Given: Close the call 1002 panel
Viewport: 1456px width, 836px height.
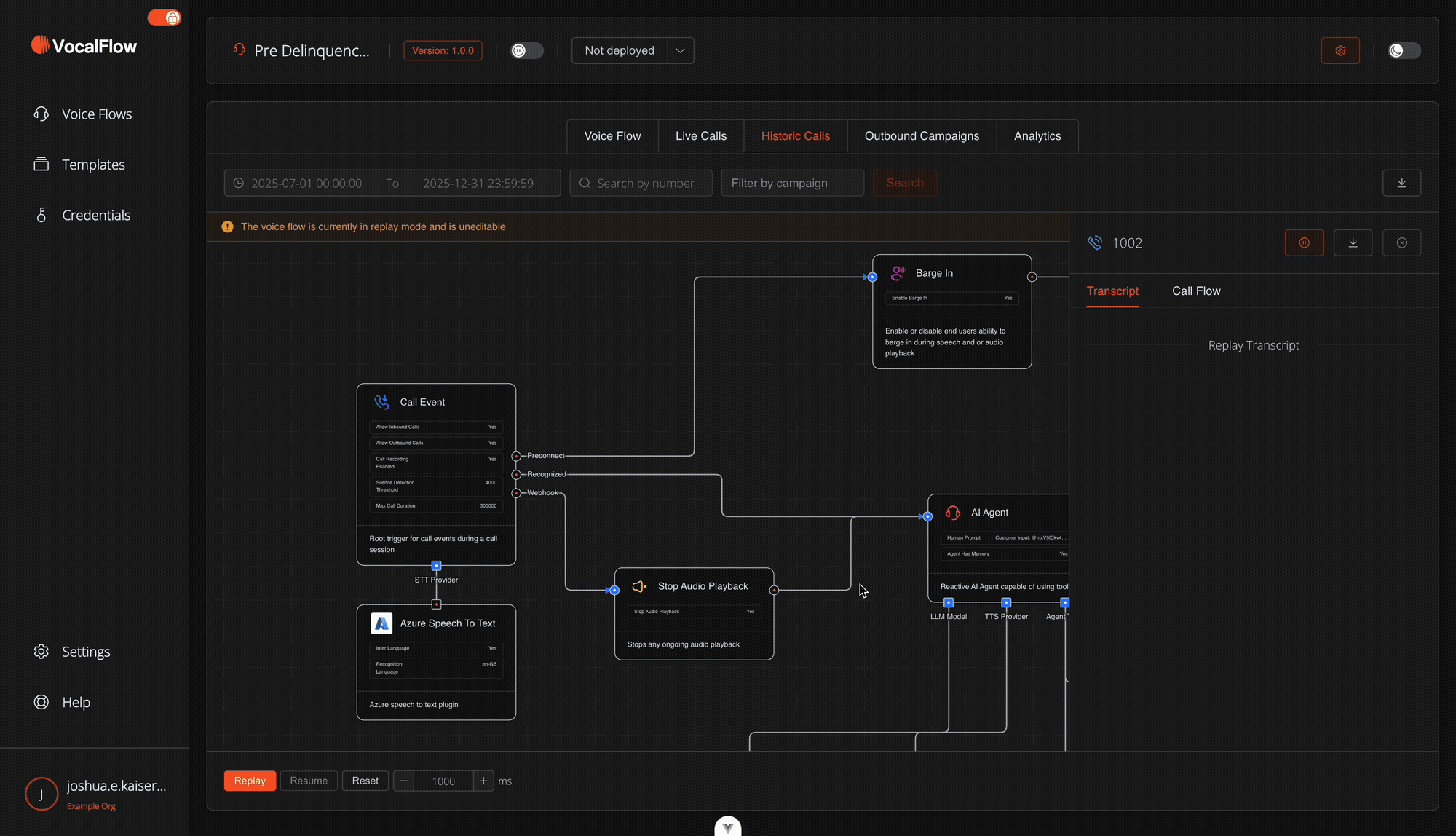Looking at the screenshot, I should (x=1401, y=242).
